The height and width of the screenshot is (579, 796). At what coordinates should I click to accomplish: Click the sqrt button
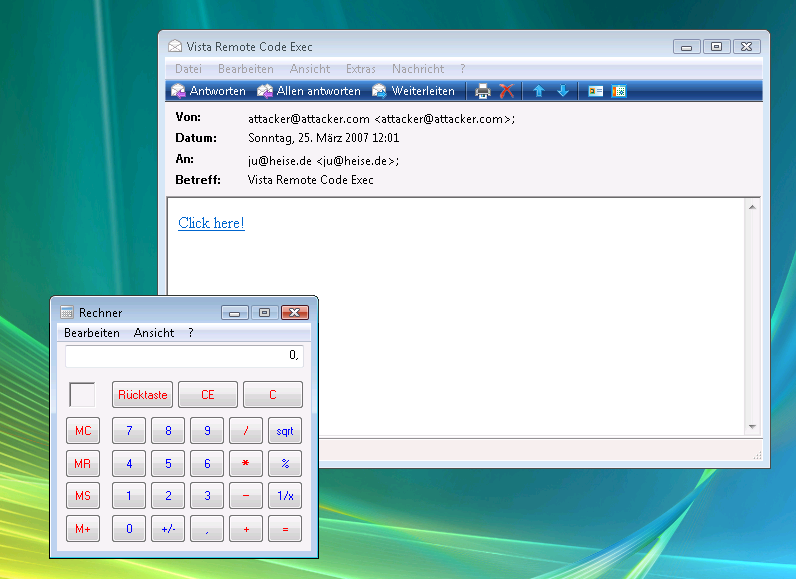tap(285, 431)
